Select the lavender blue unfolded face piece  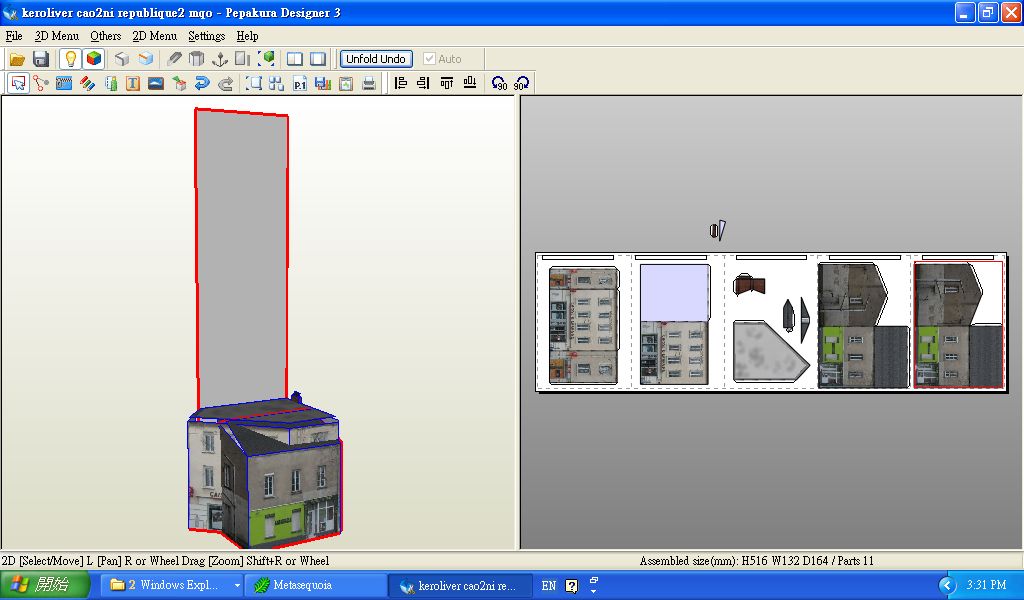click(674, 292)
